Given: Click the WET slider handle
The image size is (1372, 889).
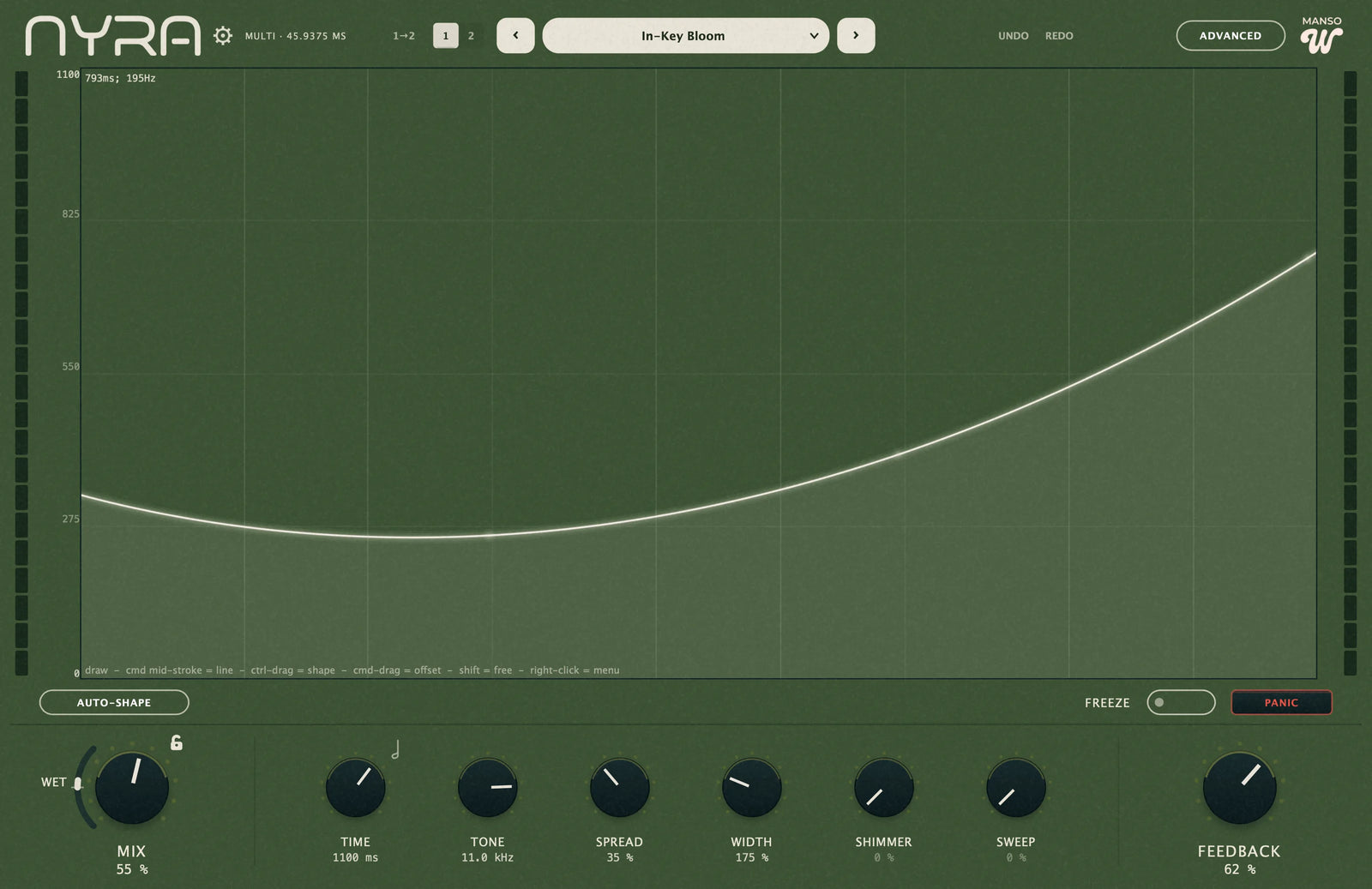Looking at the screenshot, I should (78, 784).
